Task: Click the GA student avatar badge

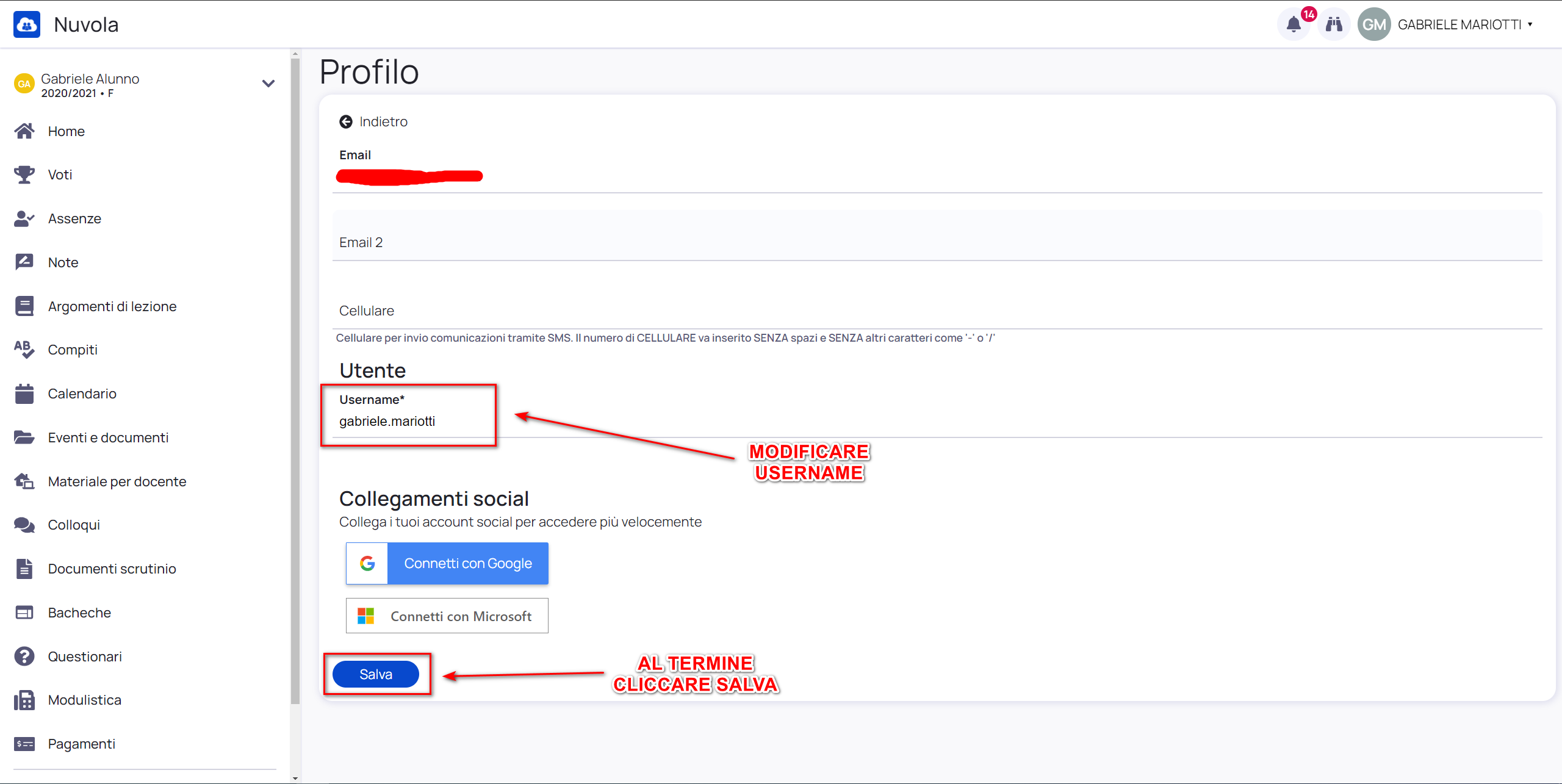Action: pyautogui.click(x=24, y=84)
